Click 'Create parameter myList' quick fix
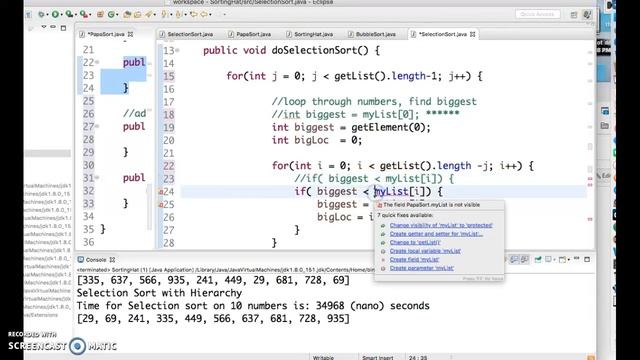 click(x=422, y=268)
